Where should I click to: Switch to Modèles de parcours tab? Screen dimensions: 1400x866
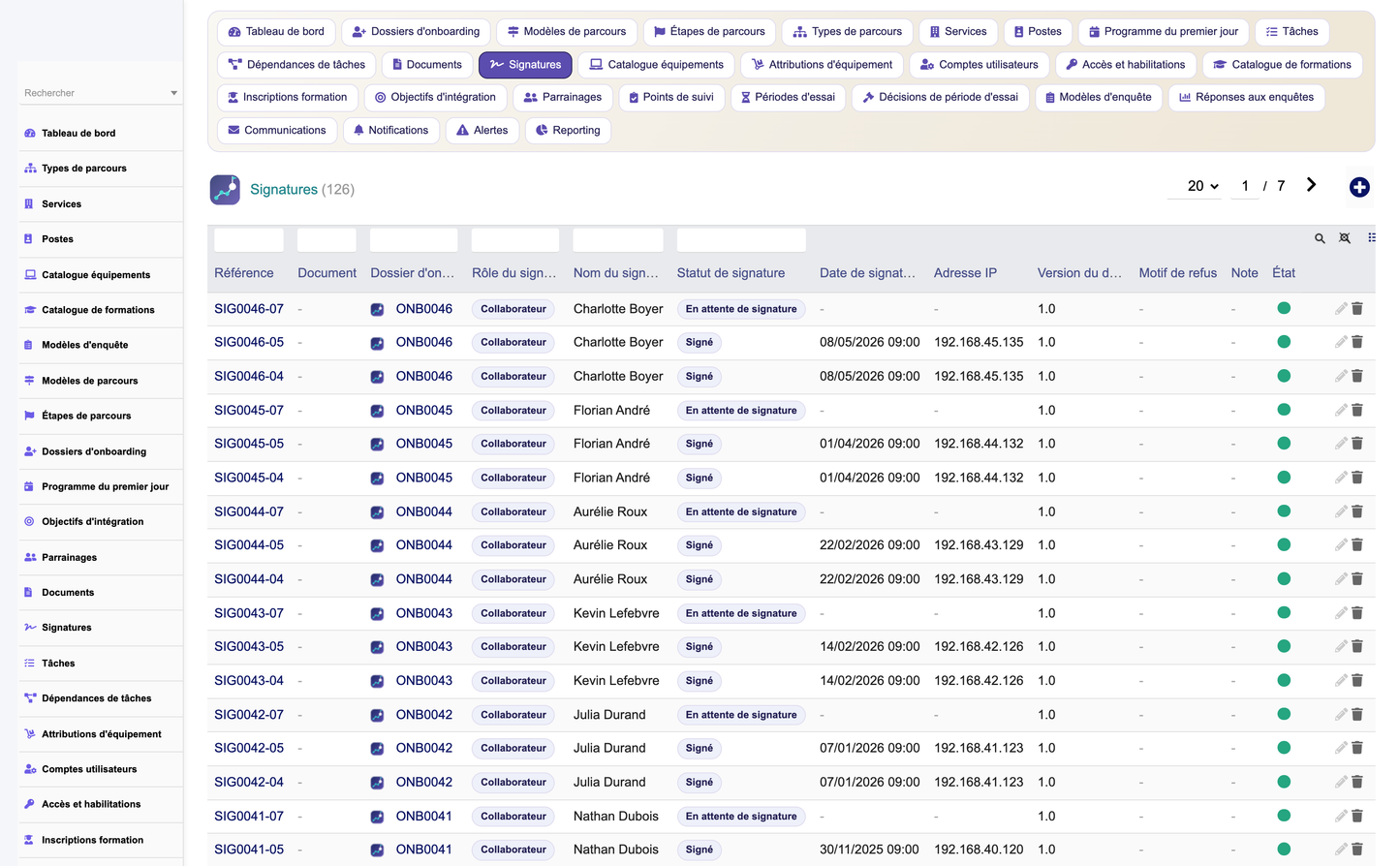(x=567, y=32)
